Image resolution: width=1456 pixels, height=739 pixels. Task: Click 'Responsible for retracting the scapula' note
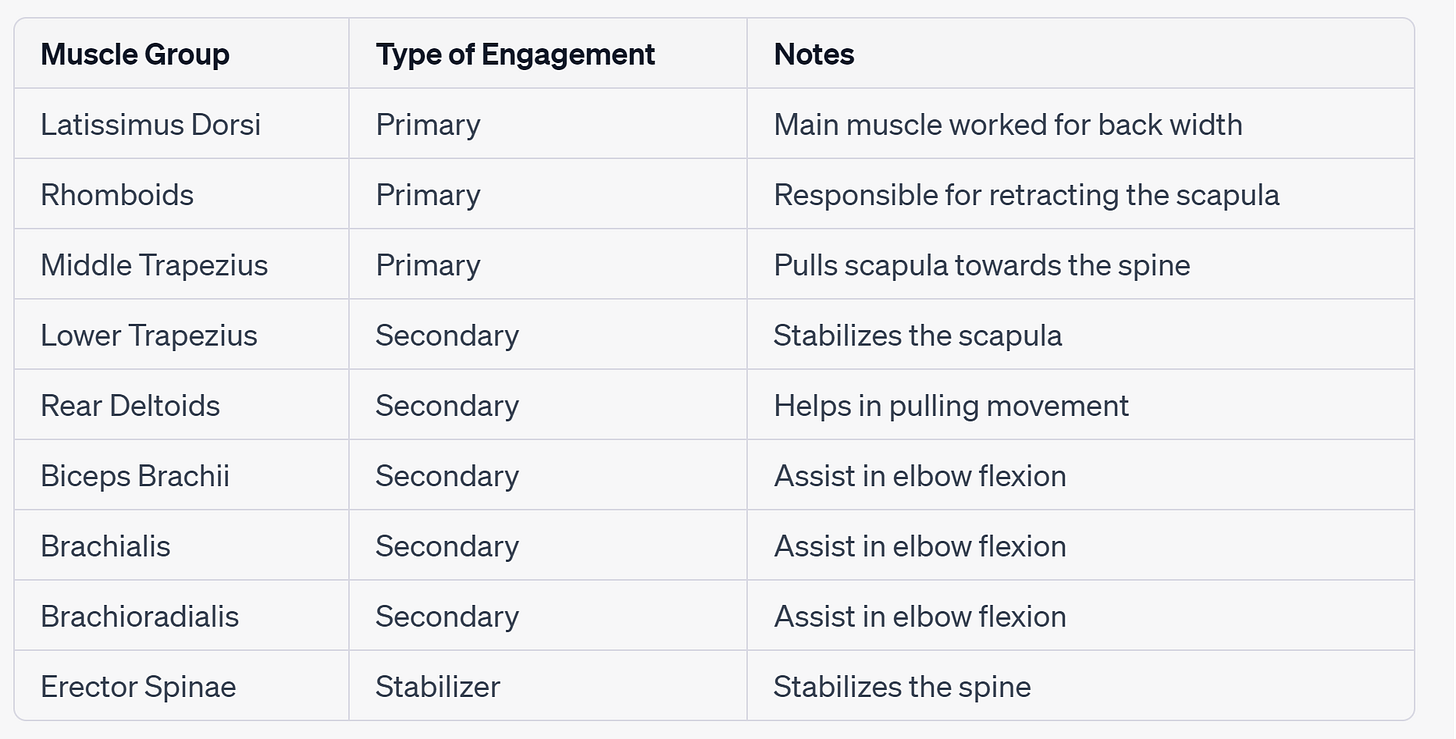click(x=1027, y=194)
